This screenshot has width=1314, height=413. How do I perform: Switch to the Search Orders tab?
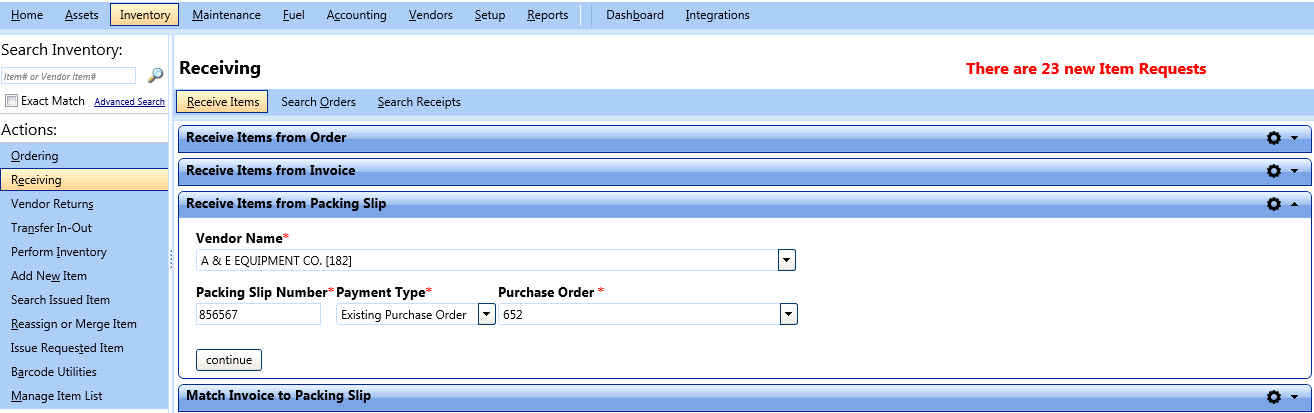(319, 102)
